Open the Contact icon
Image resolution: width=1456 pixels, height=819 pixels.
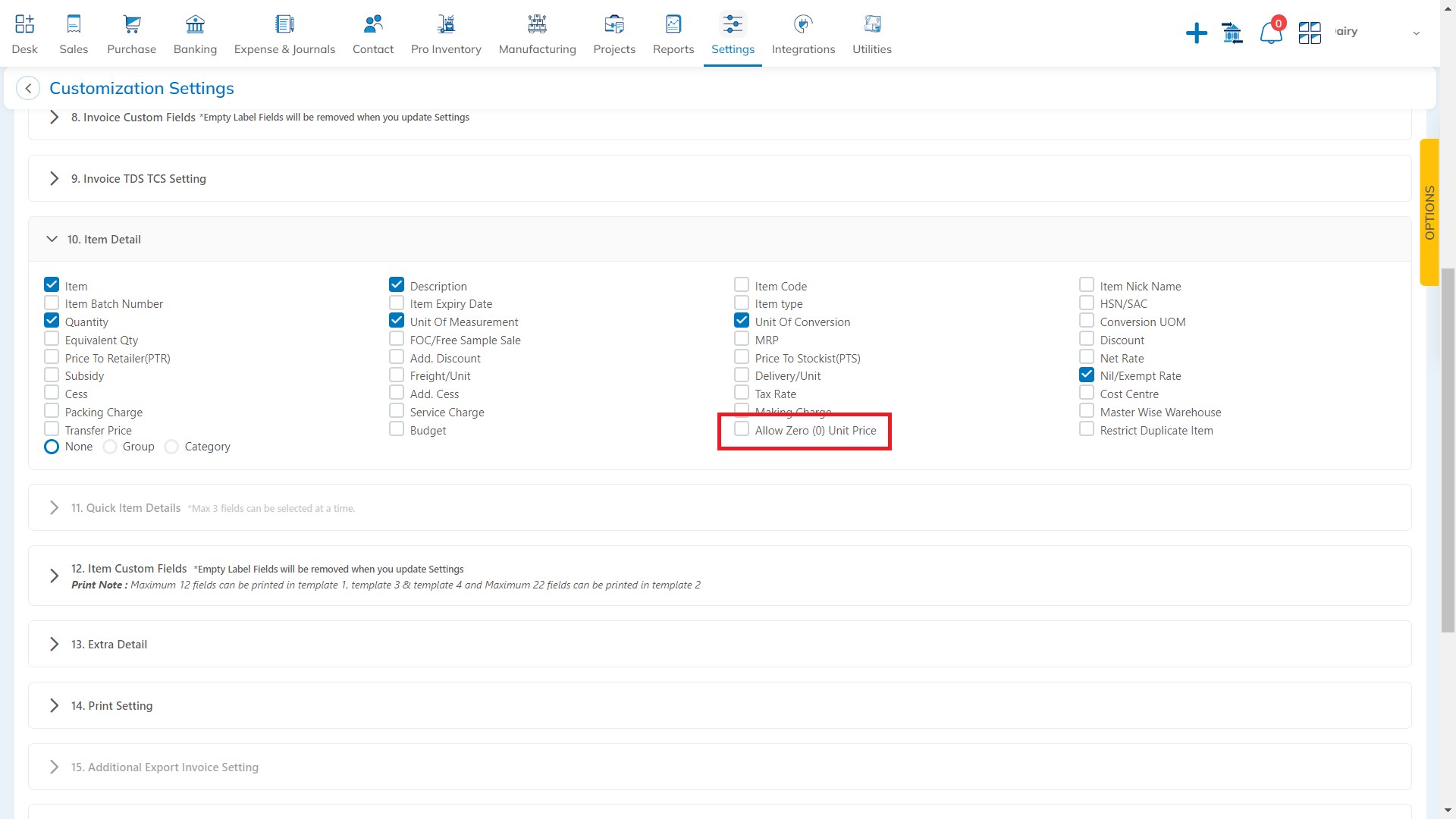click(373, 24)
